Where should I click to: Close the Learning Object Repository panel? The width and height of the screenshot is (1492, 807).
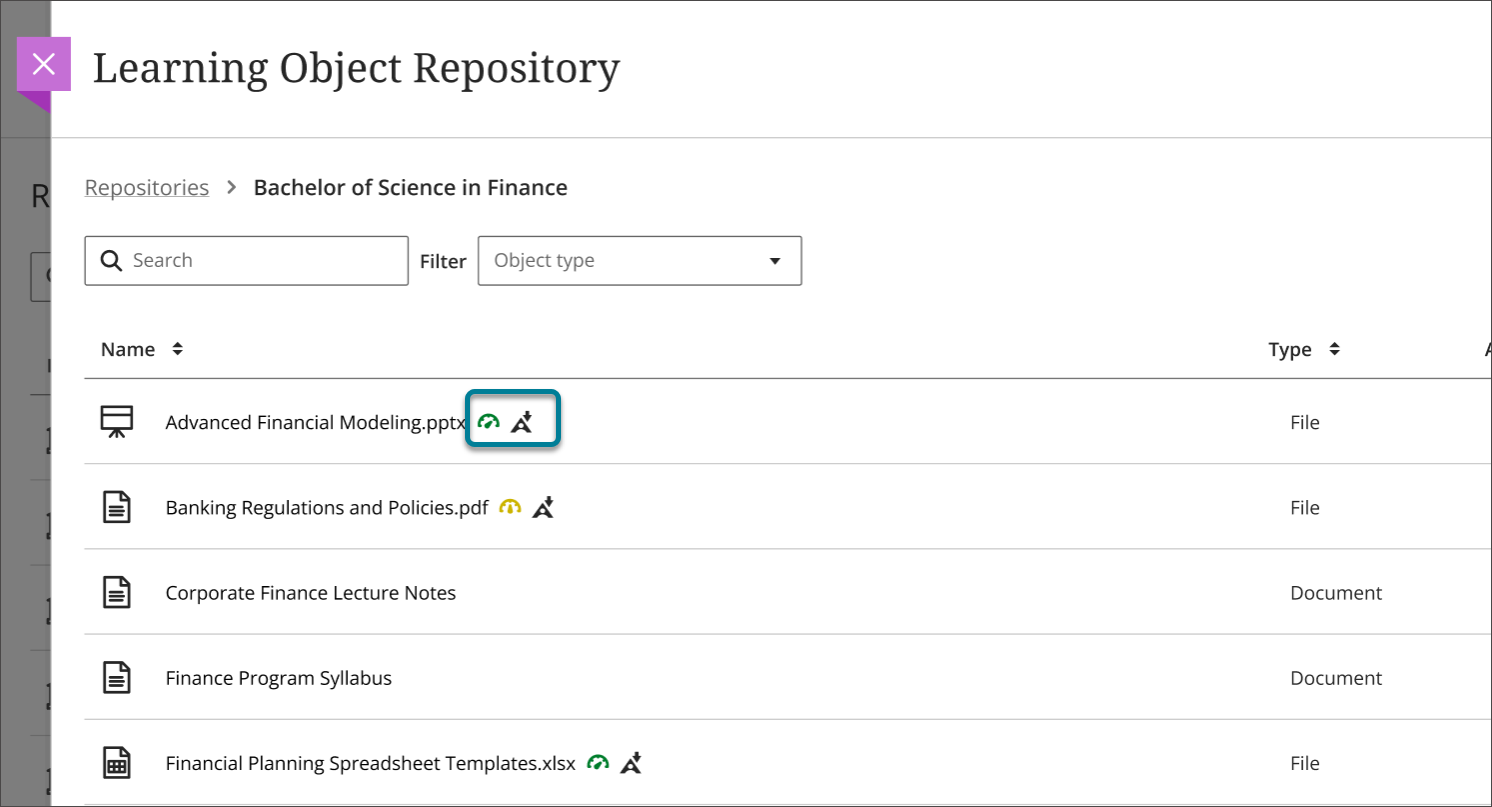pyautogui.click(x=44, y=65)
